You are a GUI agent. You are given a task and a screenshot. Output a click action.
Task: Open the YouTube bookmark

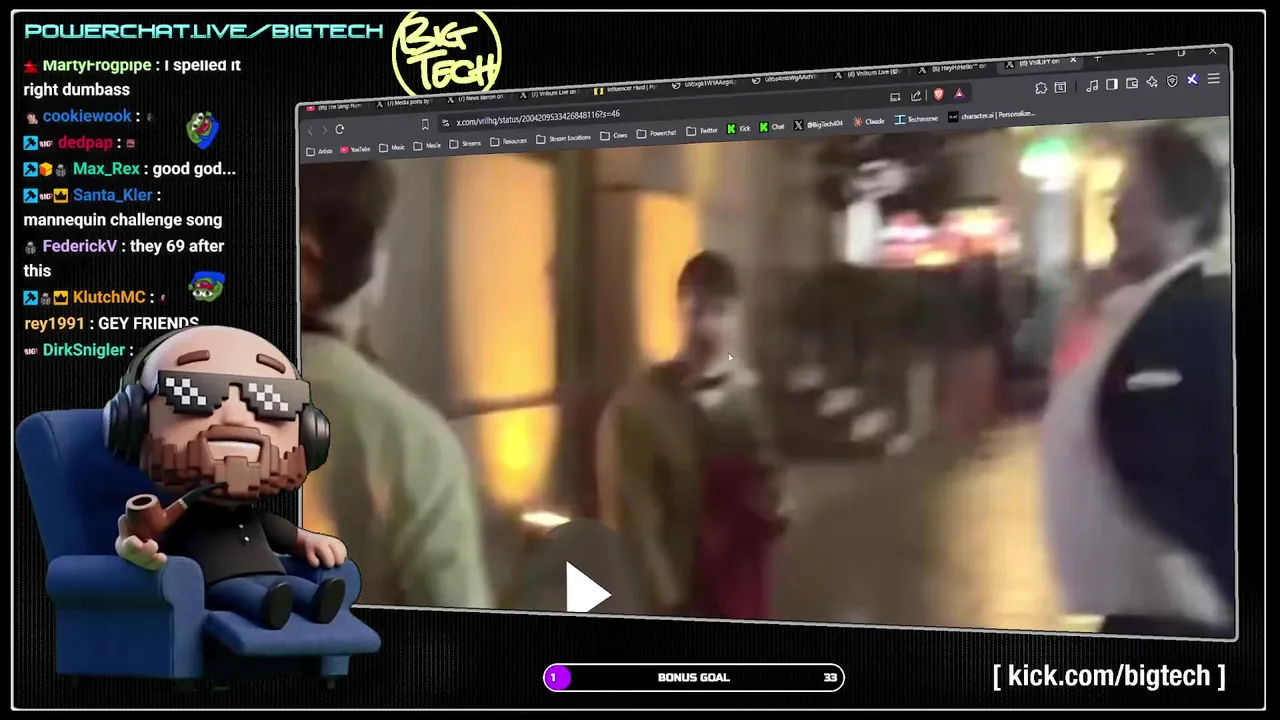[355, 149]
